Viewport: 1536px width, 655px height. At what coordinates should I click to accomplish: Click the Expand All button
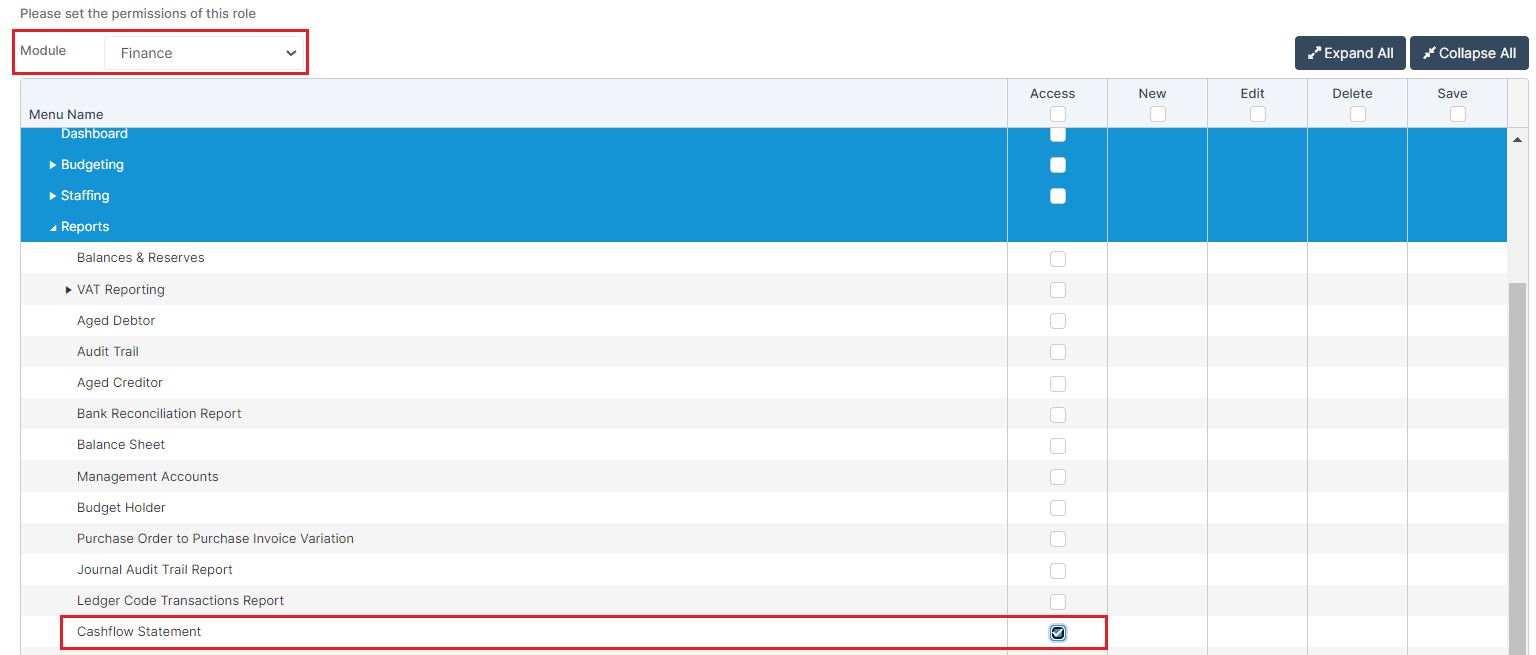tap(1350, 53)
